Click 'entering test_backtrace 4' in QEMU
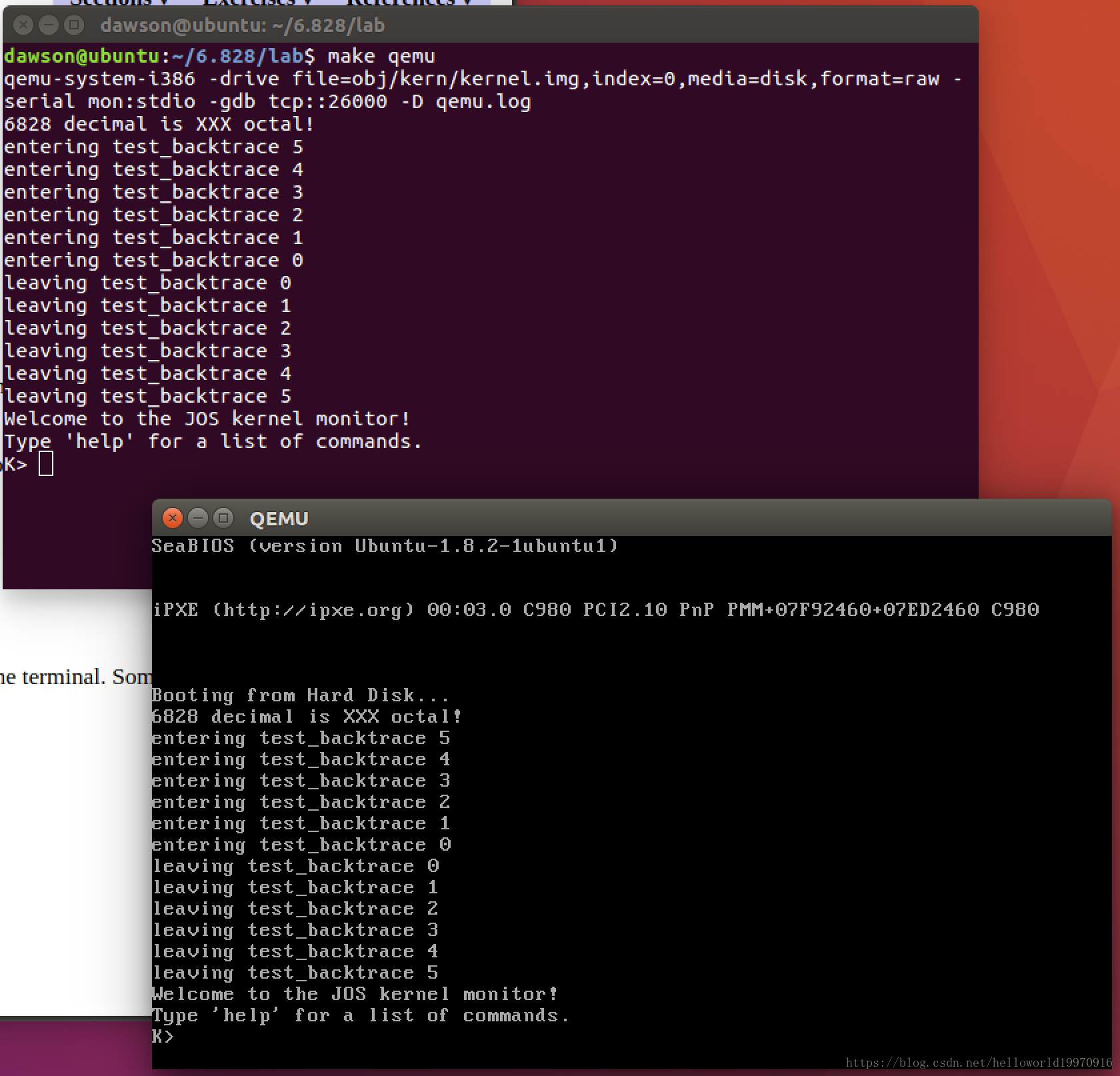The image size is (1120, 1076). 301,759
